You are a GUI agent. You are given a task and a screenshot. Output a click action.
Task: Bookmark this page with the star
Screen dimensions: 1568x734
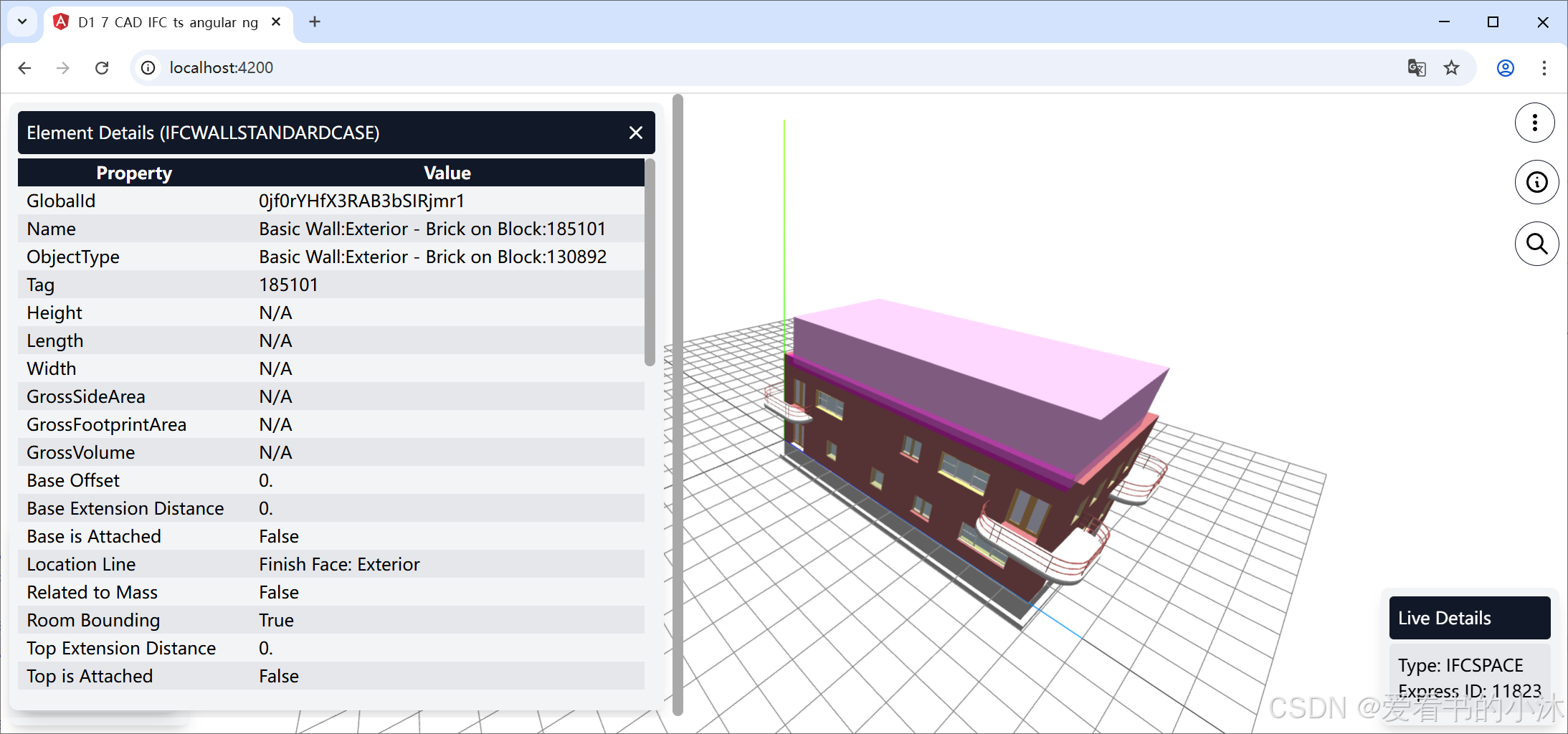click(1452, 67)
